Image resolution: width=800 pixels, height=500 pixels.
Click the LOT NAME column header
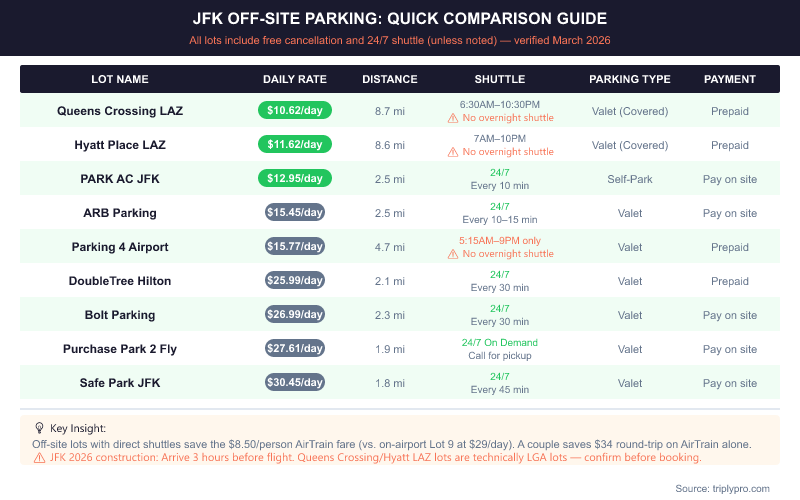[x=119, y=79]
